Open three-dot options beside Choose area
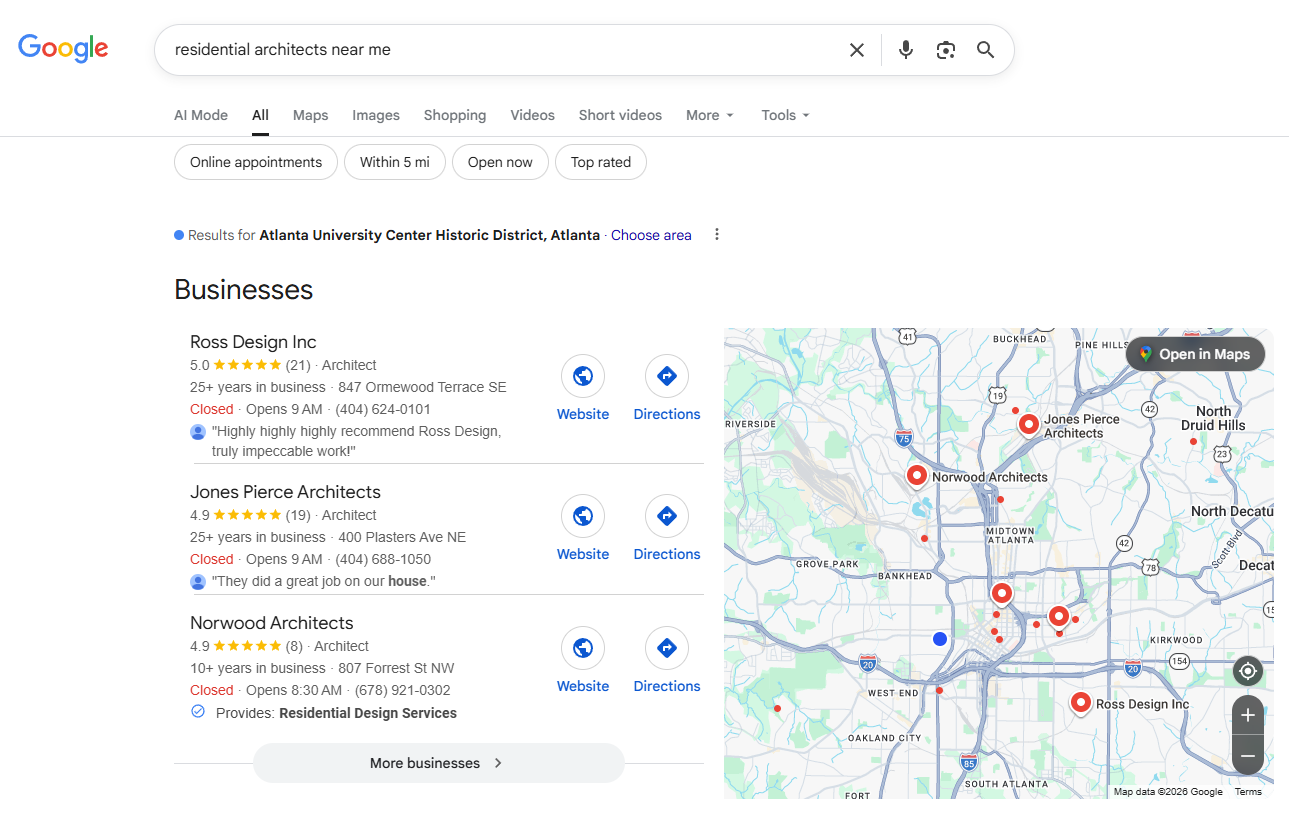This screenshot has height=813, width=1289. click(717, 235)
